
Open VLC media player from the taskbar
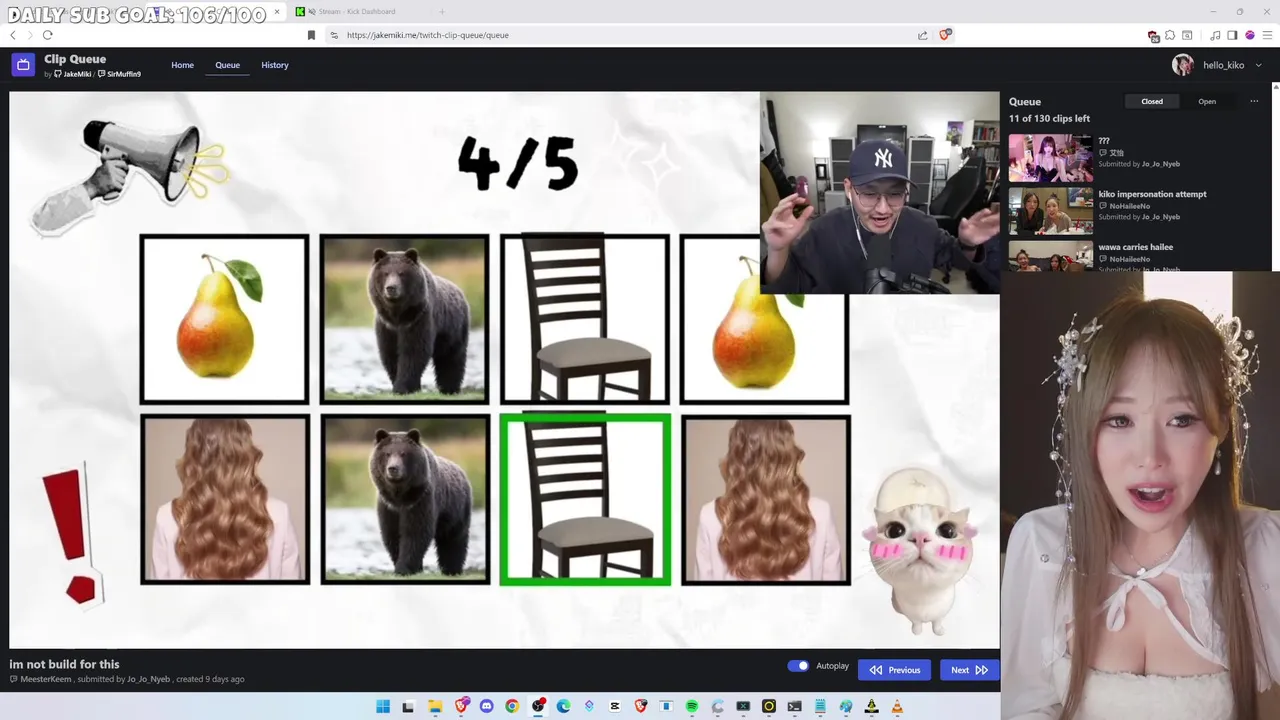[x=897, y=706]
